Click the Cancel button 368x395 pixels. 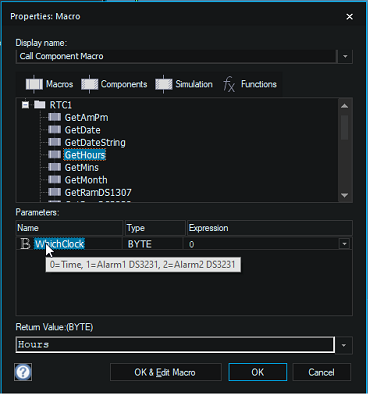(x=321, y=372)
